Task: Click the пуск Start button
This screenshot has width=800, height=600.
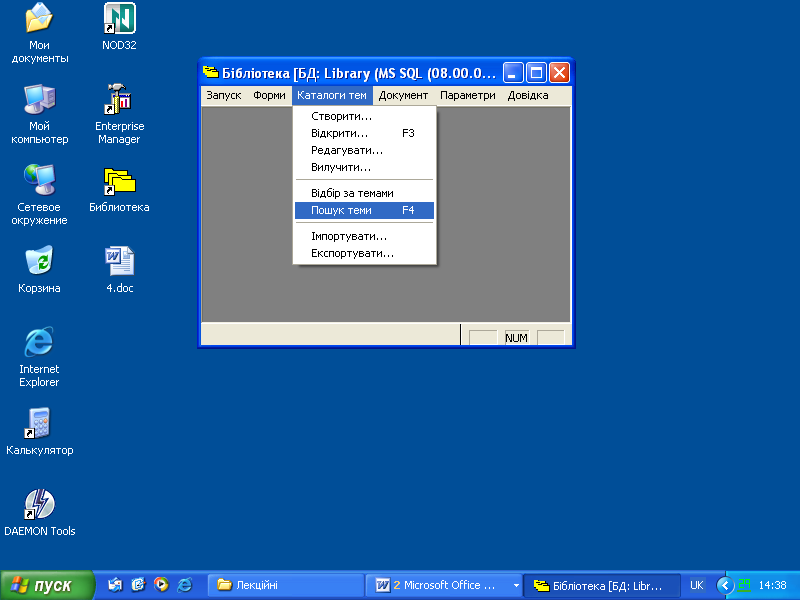Action: coord(47,585)
